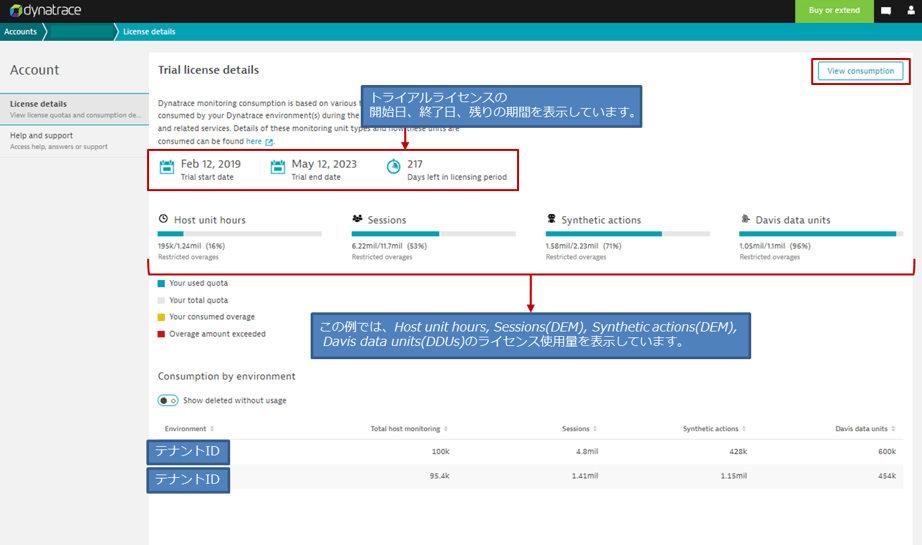This screenshot has height=545, width=922.
Task: Click the Sessions users icon
Action: click(x=357, y=219)
